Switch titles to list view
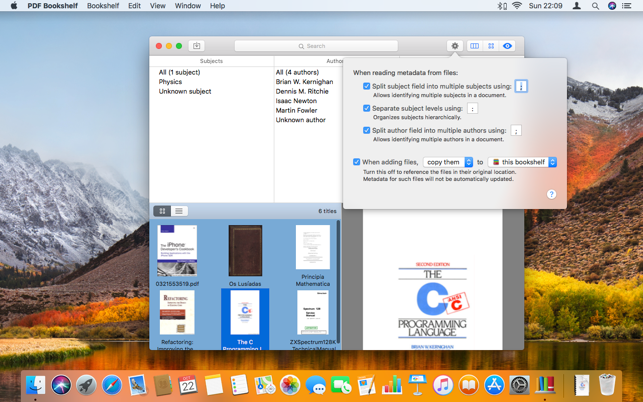This screenshot has height=402, width=643. point(179,211)
